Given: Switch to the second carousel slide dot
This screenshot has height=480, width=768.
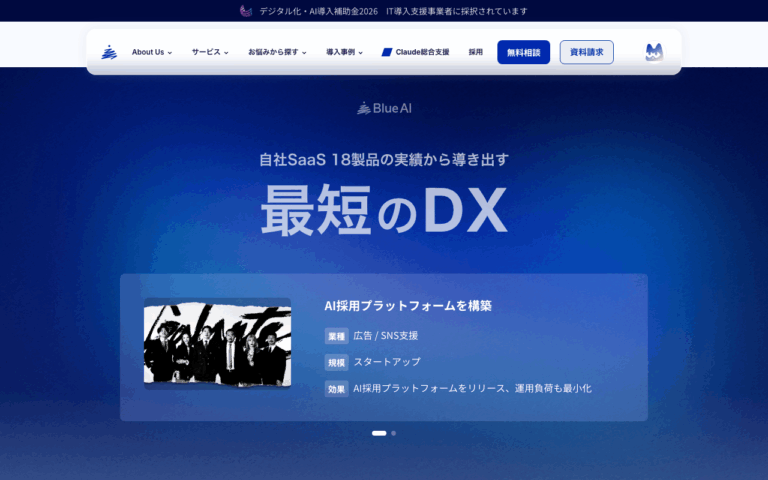Looking at the screenshot, I should (393, 433).
